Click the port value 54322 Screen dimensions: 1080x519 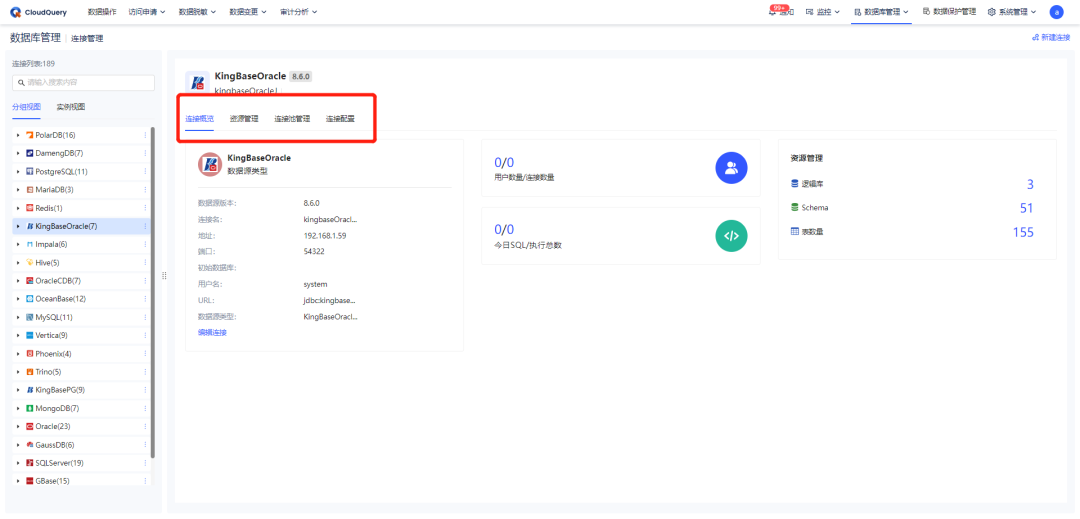(x=313, y=251)
